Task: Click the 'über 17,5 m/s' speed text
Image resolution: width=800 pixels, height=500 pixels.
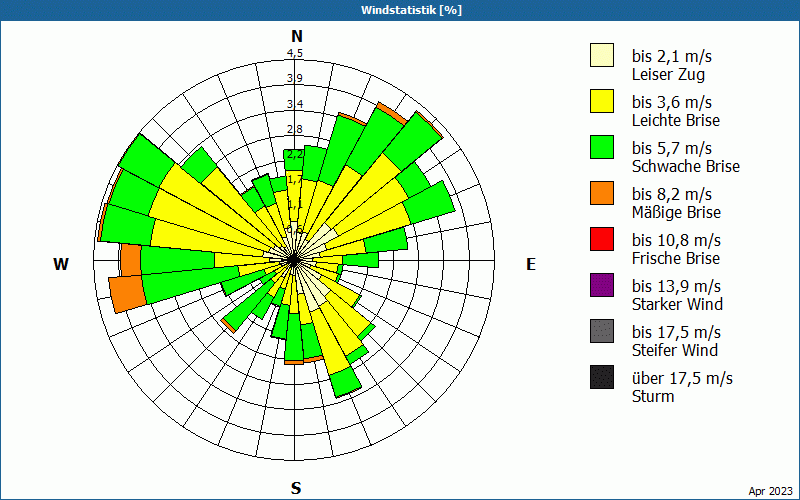Action: (683, 378)
